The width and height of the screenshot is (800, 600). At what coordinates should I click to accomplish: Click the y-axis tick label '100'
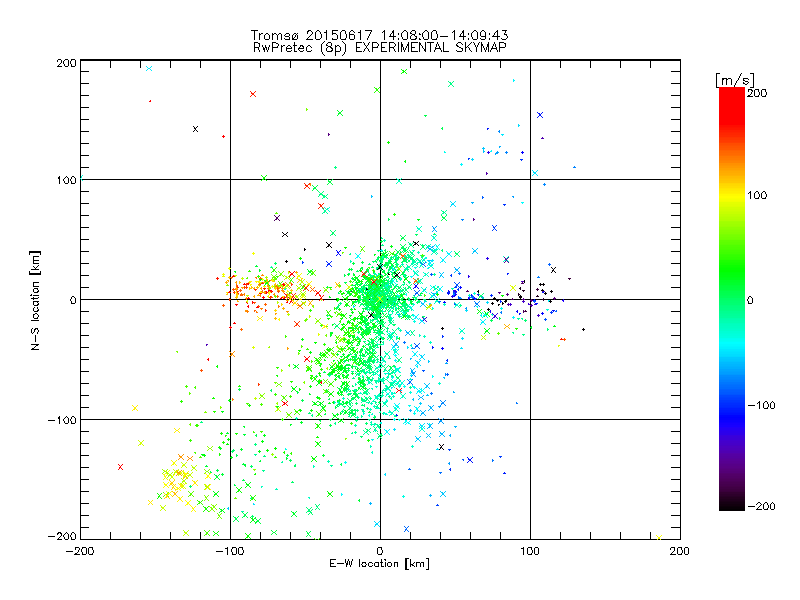point(66,180)
